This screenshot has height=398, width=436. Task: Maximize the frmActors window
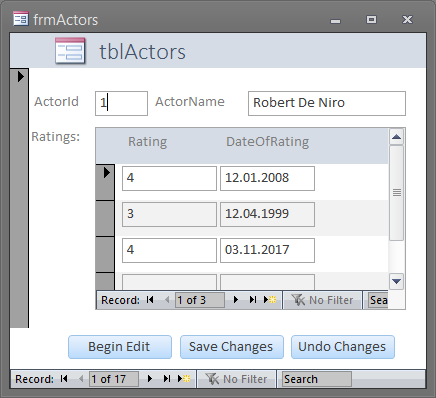tap(371, 19)
